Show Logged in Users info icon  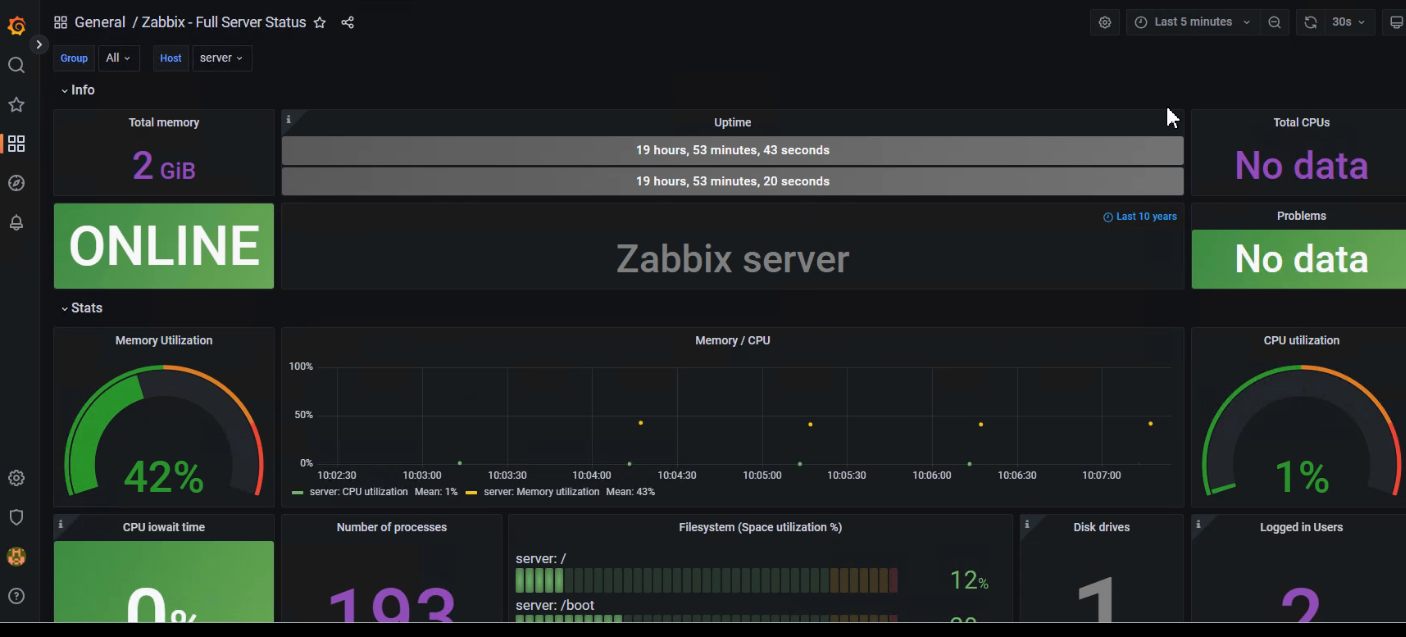pyautogui.click(x=1199, y=524)
